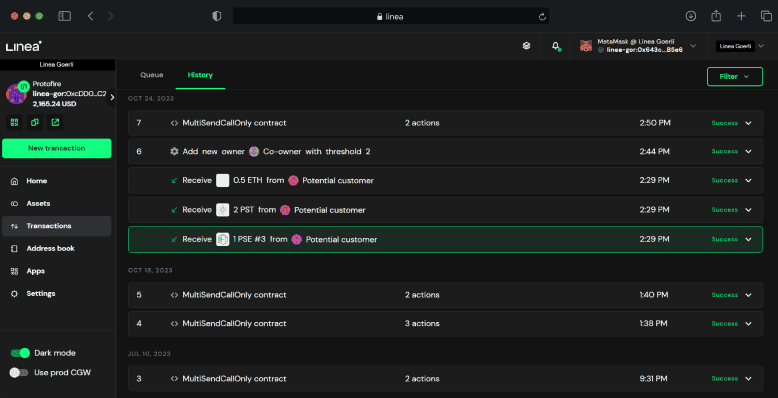Viewport: 778px width, 398px height.
Task: Show QR code for Protofire safe
Action: click(x=14, y=122)
